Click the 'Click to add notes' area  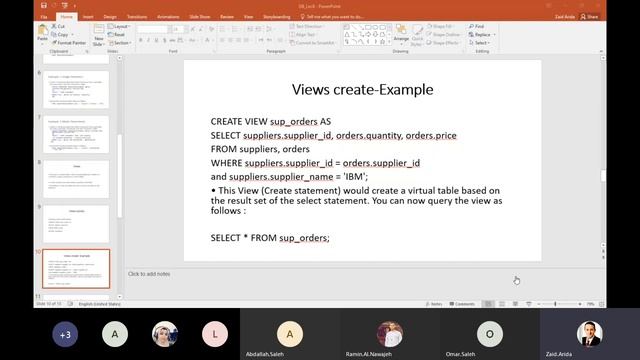(149, 274)
